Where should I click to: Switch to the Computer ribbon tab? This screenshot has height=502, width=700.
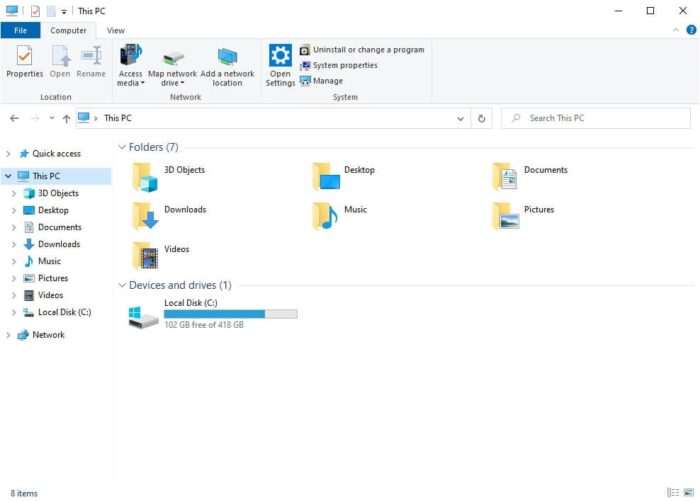68,30
